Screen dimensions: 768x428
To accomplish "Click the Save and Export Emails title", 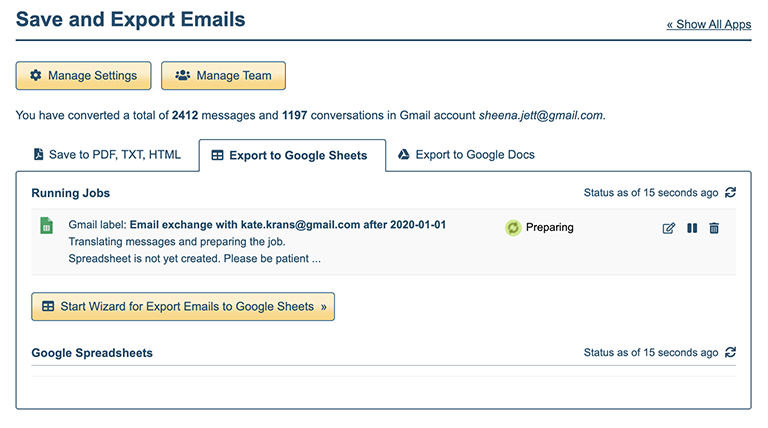I will pyautogui.click(x=130, y=20).
